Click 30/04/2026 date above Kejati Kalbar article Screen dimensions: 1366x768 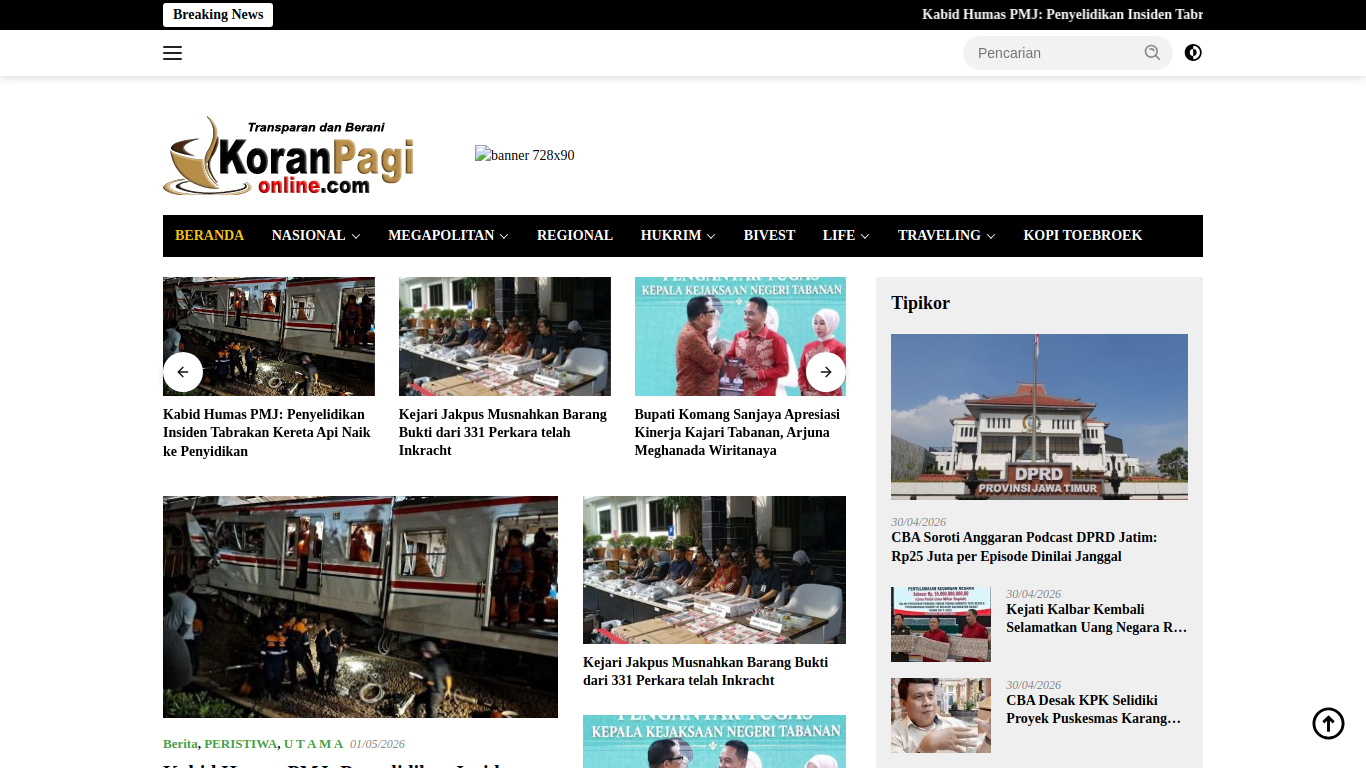(x=1033, y=594)
